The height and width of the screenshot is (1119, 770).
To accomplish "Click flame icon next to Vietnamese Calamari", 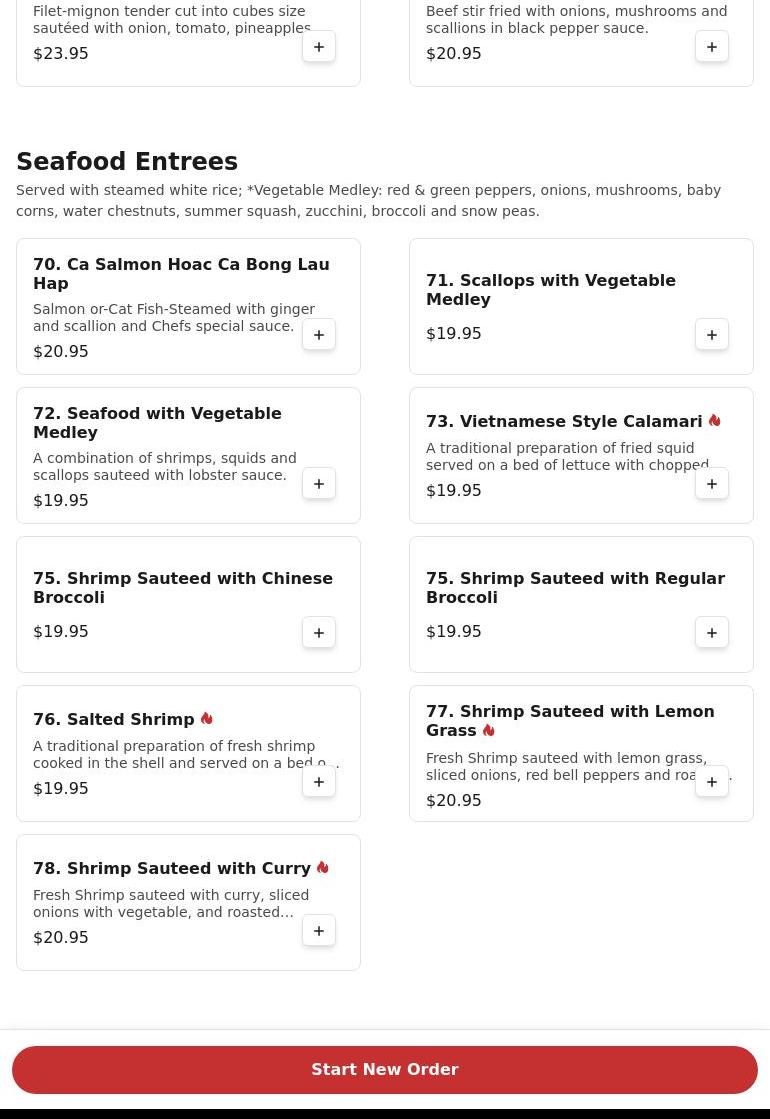I will [x=714, y=421].
